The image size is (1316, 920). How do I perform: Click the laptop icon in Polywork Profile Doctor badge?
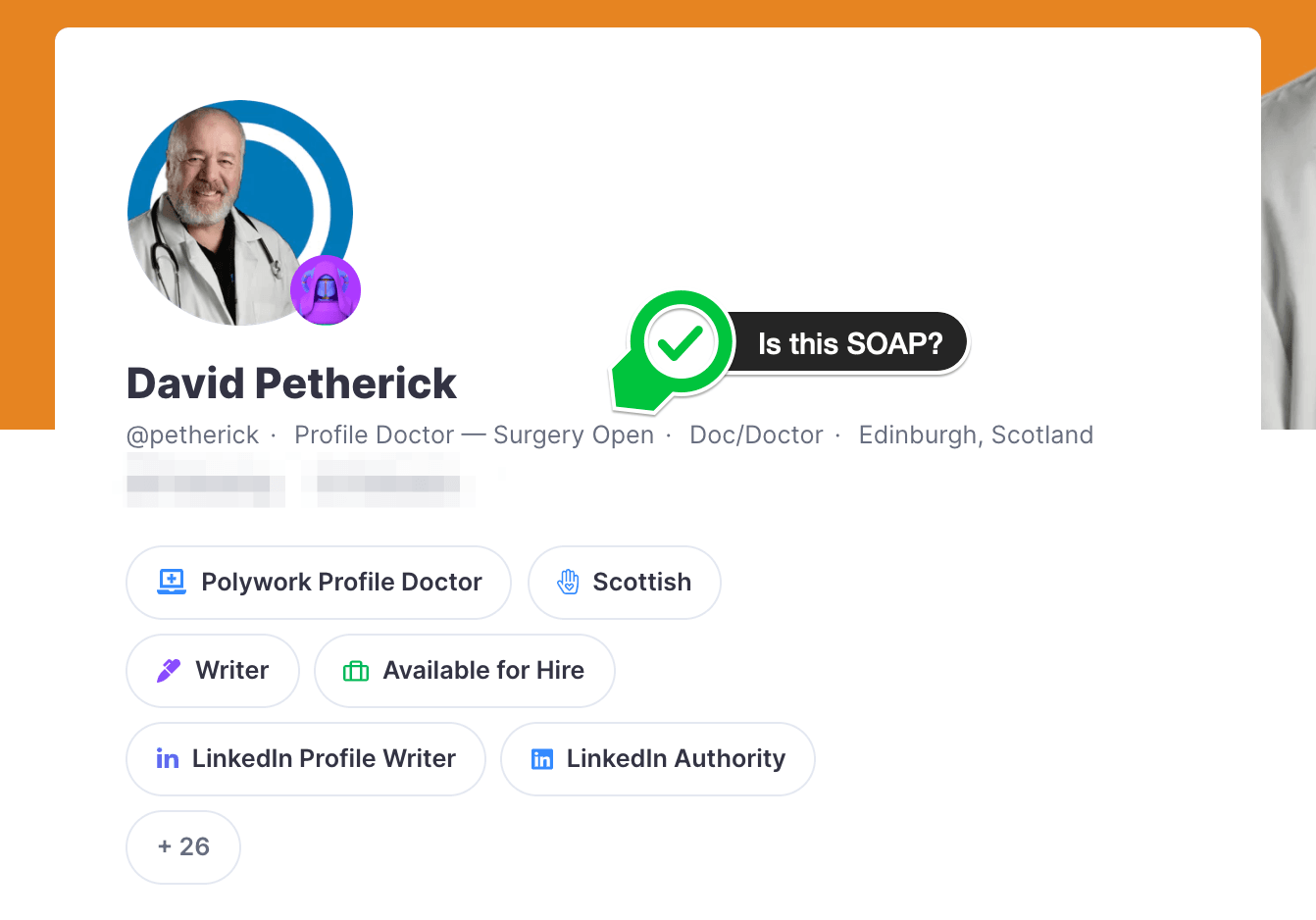pos(172,582)
